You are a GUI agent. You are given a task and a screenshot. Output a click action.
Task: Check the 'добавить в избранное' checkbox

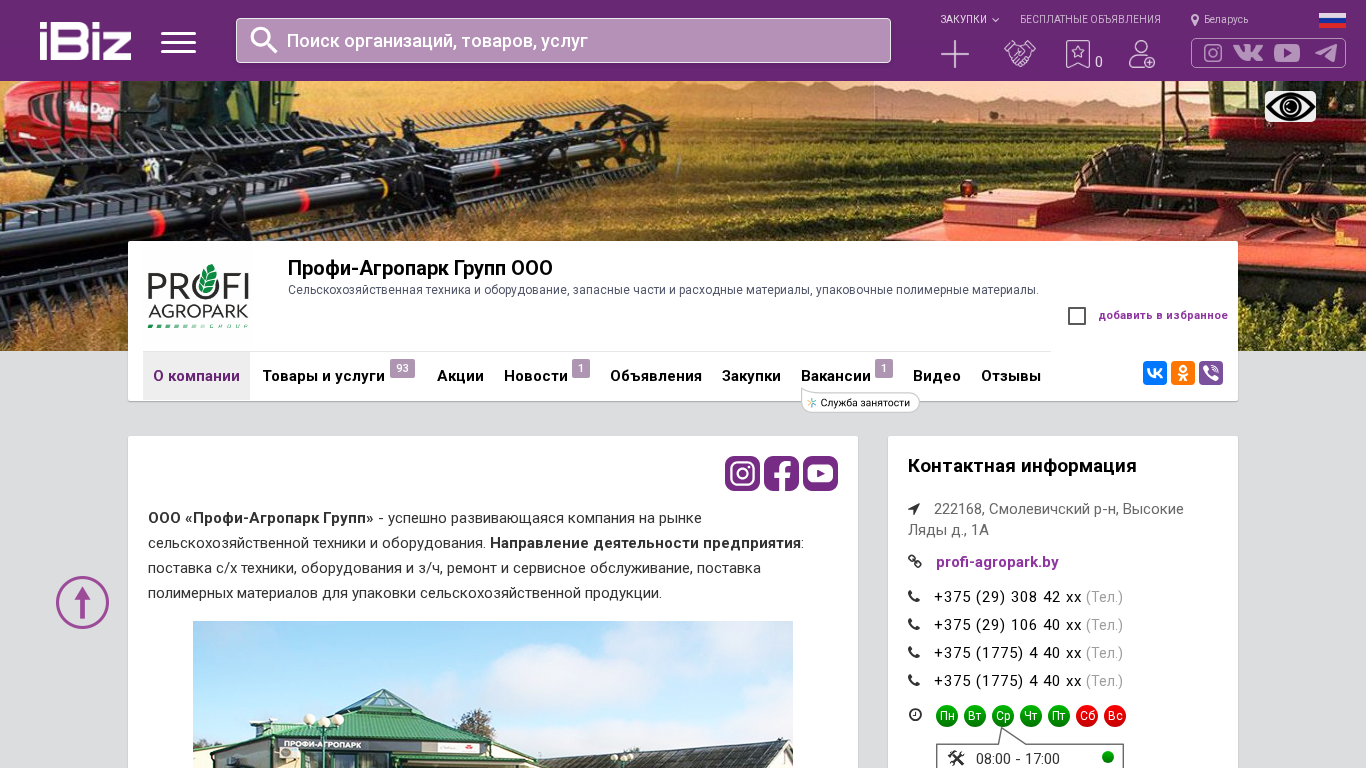point(1077,316)
